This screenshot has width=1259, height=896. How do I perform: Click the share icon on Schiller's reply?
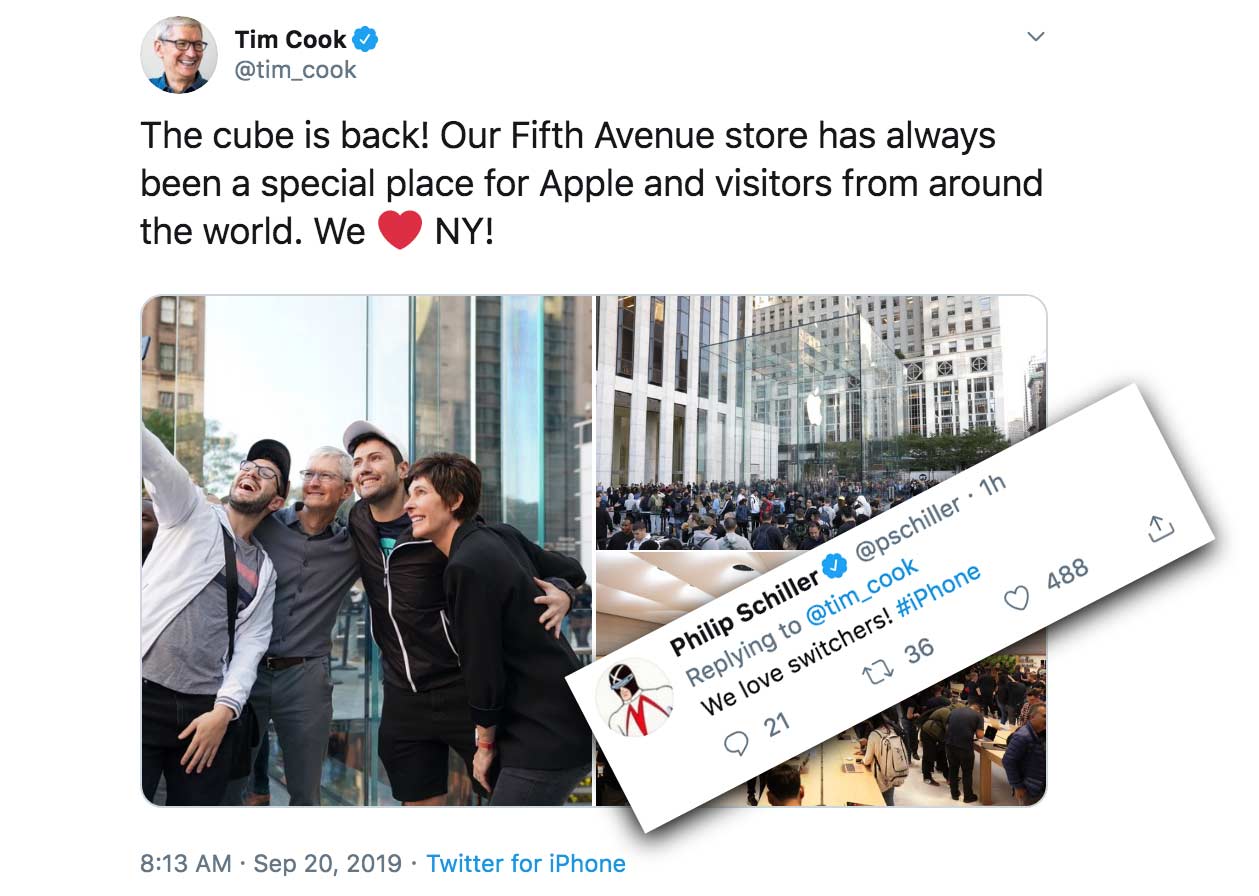click(1160, 528)
